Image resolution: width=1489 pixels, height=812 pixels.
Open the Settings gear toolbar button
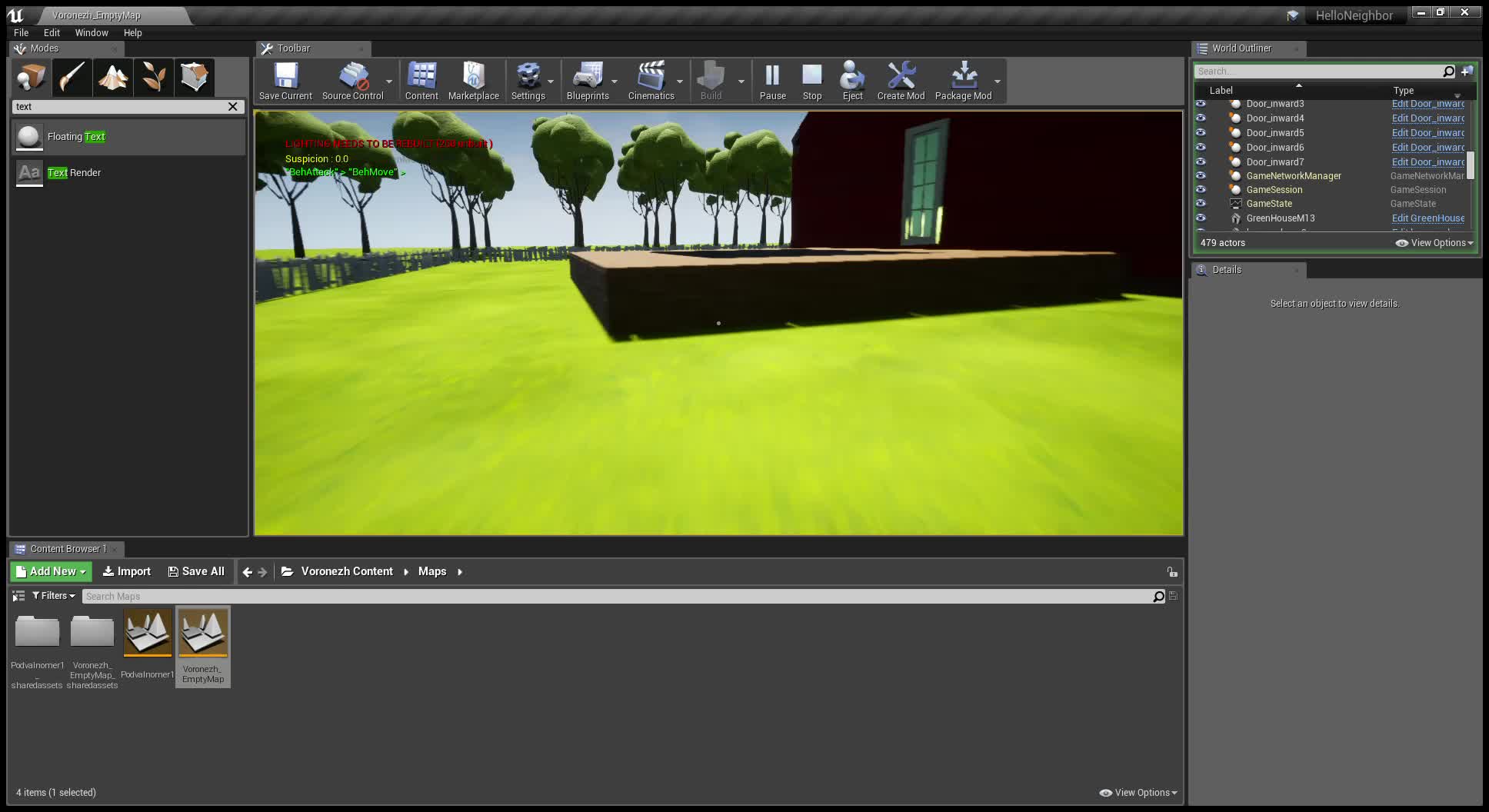(528, 82)
